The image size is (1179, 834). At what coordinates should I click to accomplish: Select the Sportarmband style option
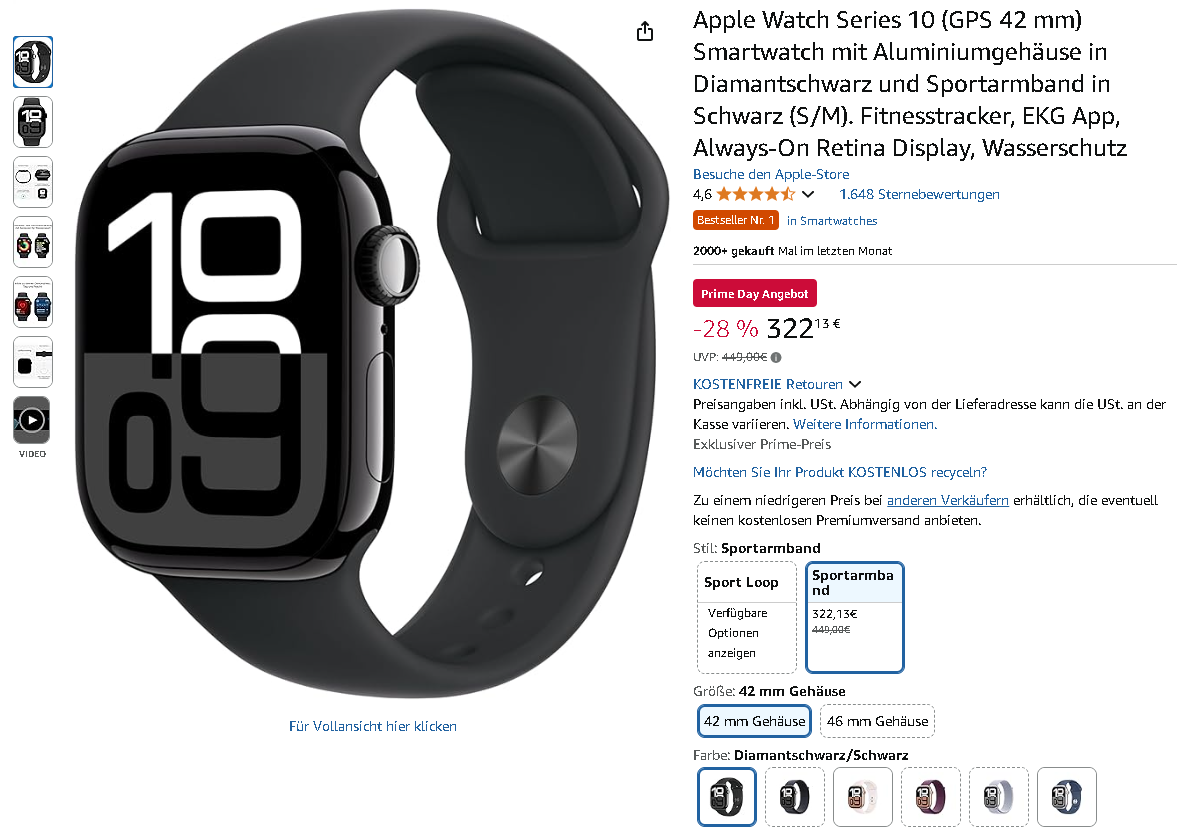[x=854, y=617]
